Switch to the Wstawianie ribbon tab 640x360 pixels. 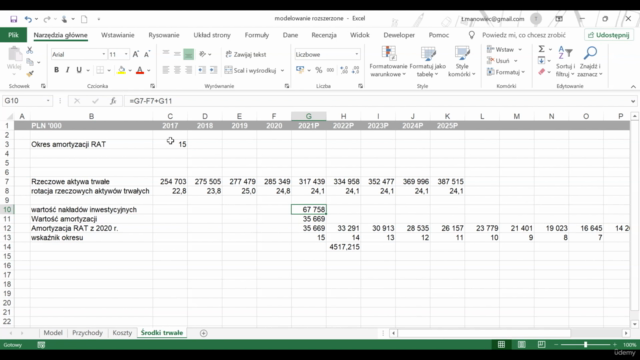[x=118, y=35]
